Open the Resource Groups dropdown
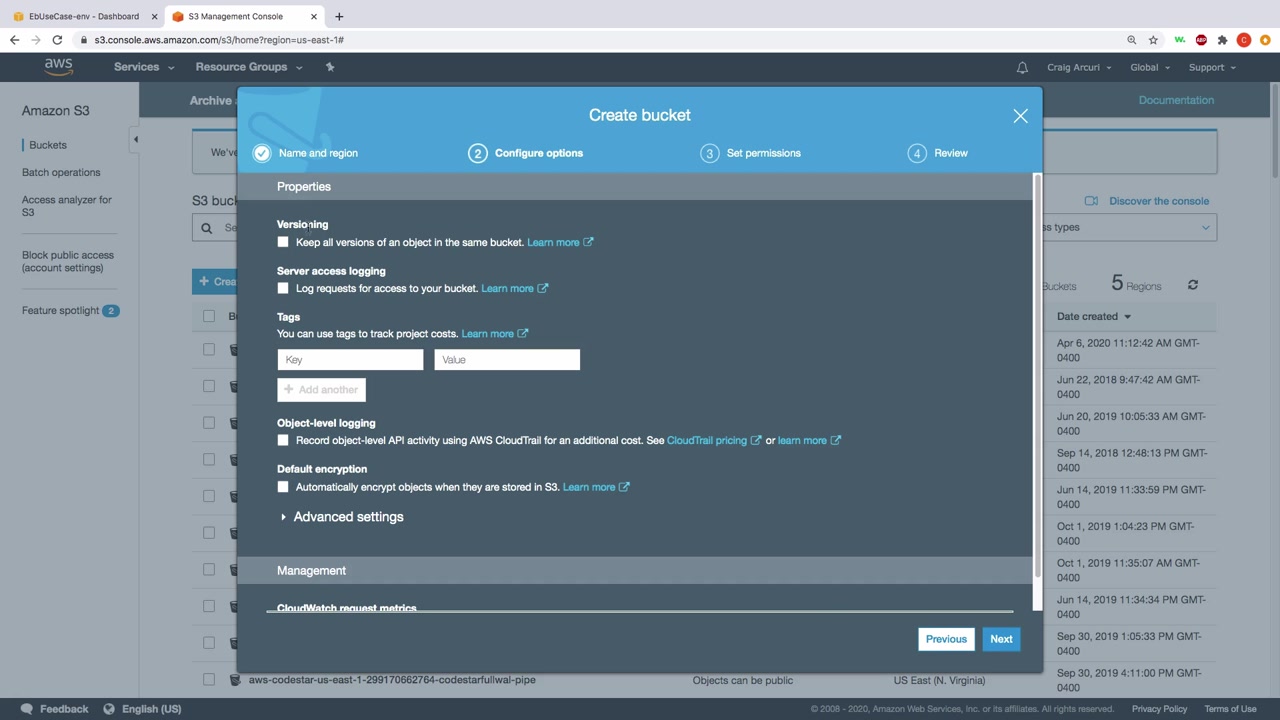The width and height of the screenshot is (1280, 720). point(249,67)
